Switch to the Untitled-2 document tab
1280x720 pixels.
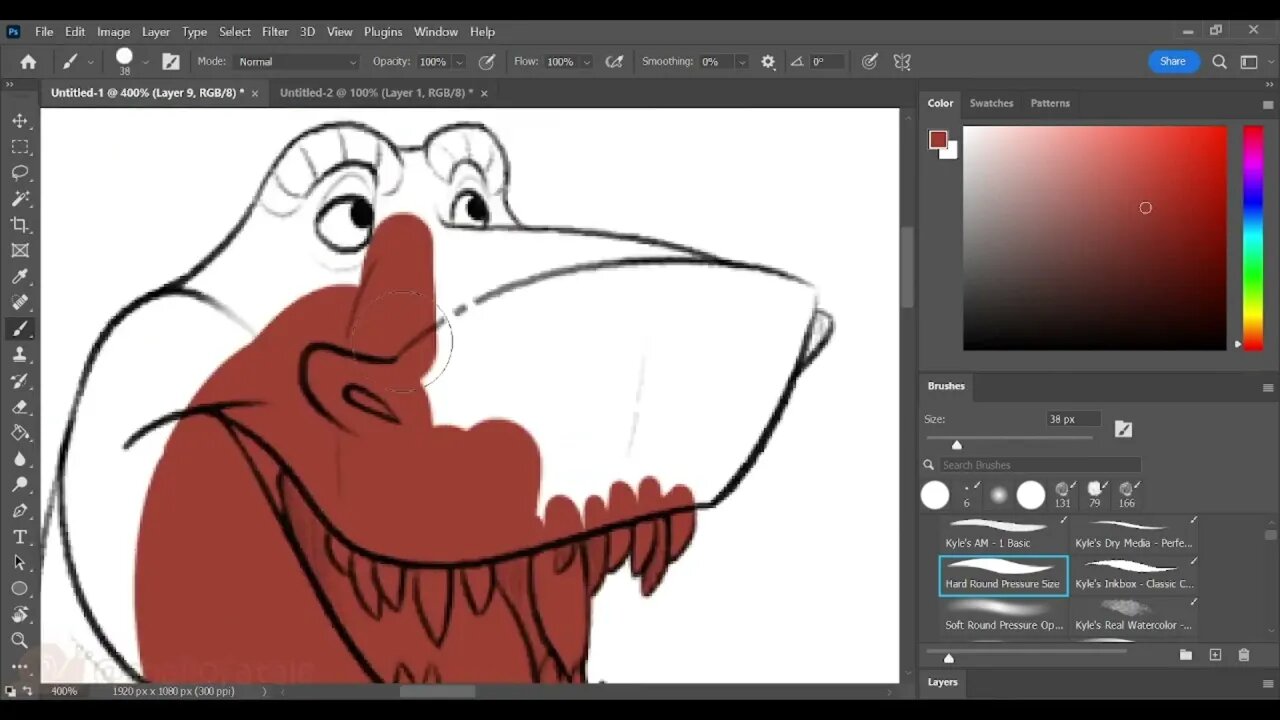pyautogui.click(x=376, y=93)
